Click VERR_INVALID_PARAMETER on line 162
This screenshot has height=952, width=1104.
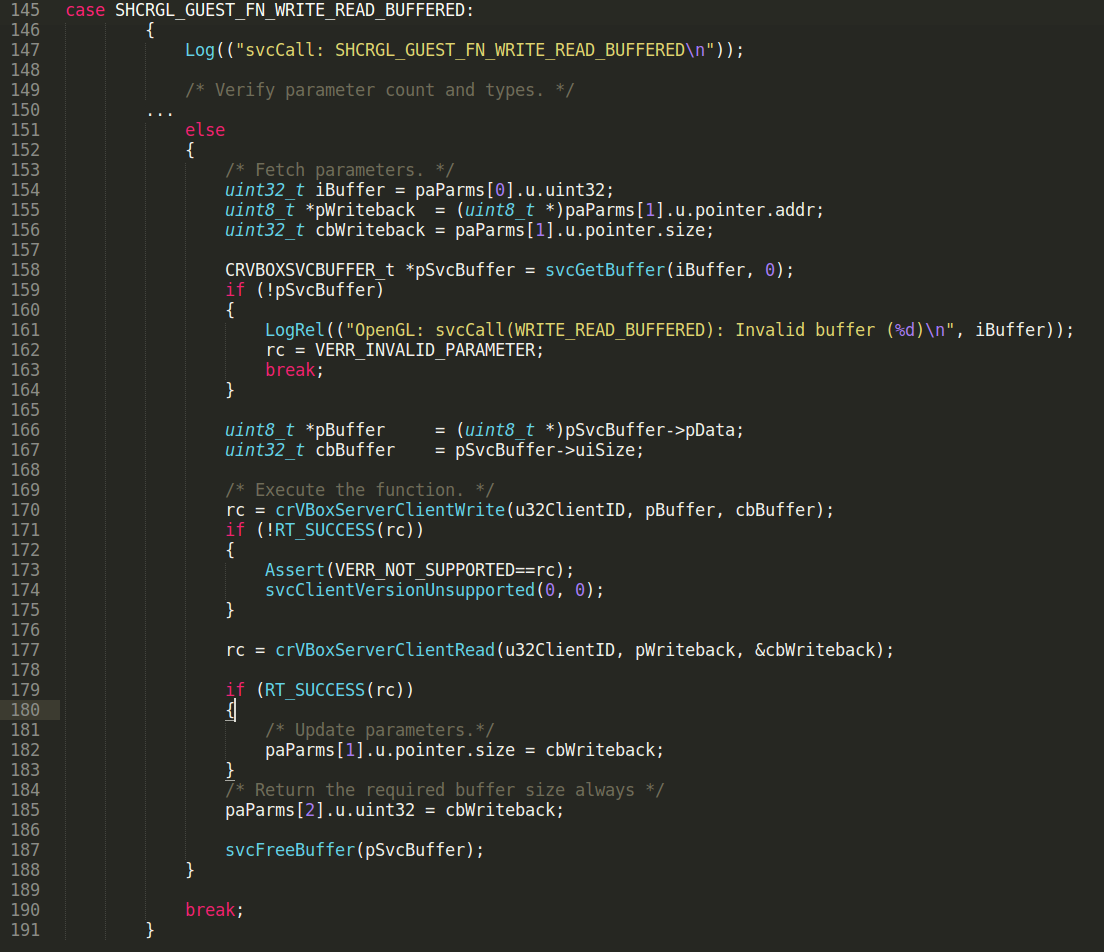click(x=425, y=350)
